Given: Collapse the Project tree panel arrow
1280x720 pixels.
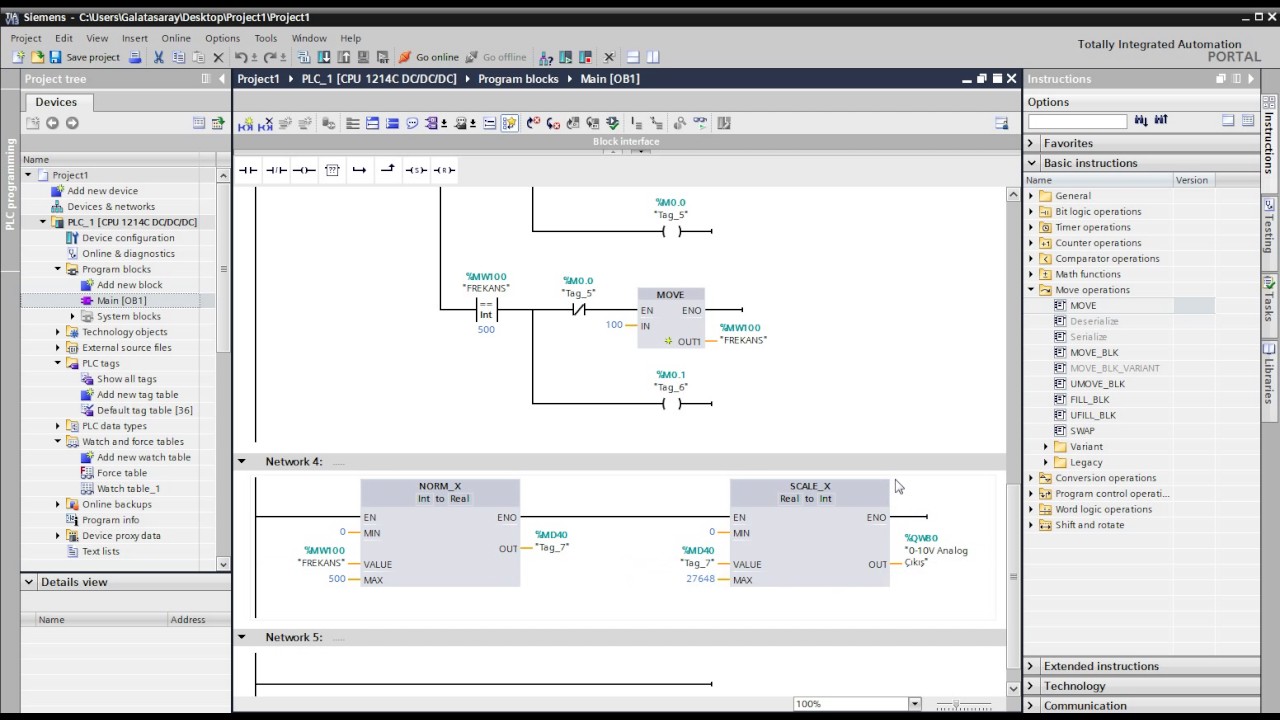Looking at the screenshot, I should (x=222, y=79).
